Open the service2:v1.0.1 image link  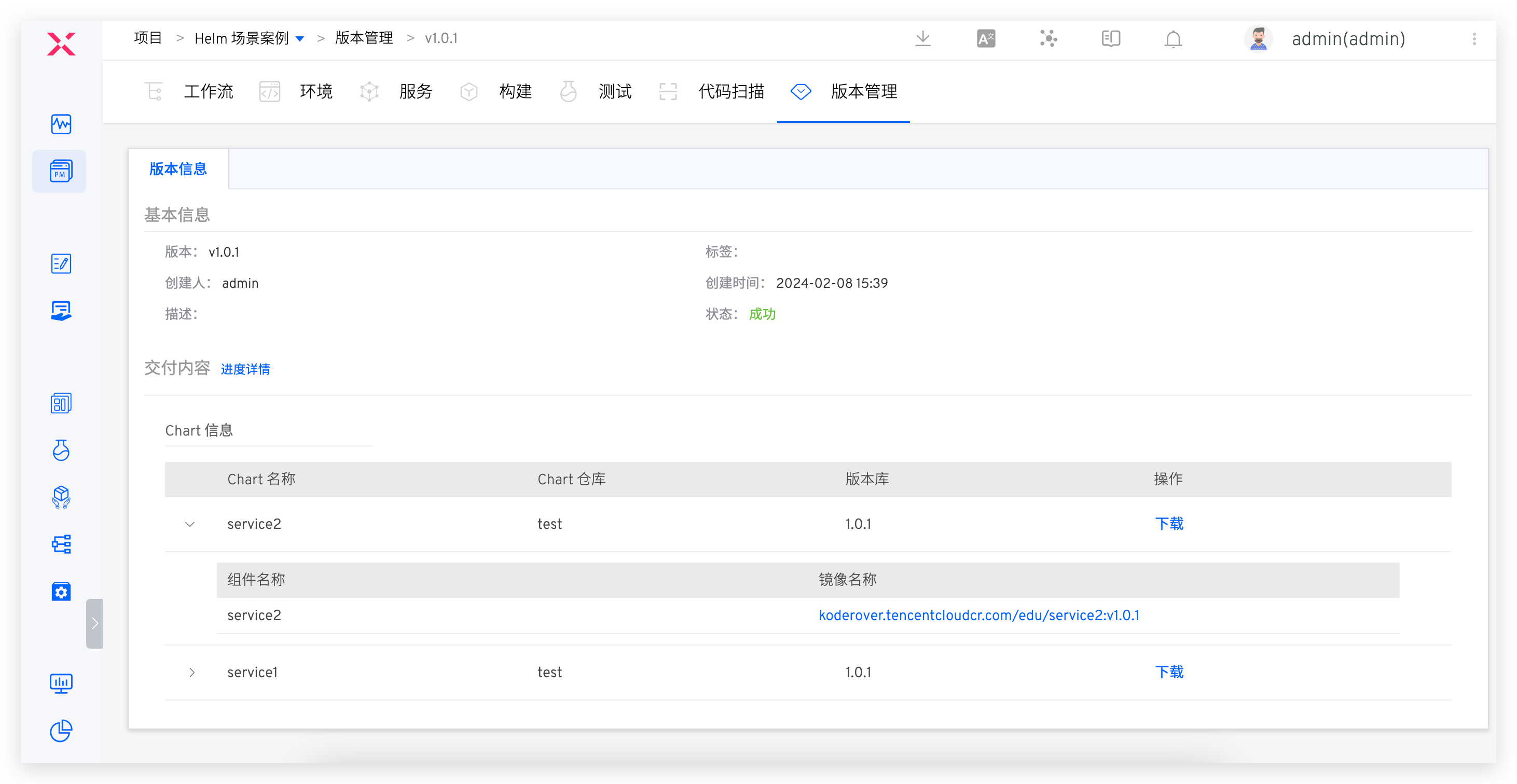pos(979,615)
